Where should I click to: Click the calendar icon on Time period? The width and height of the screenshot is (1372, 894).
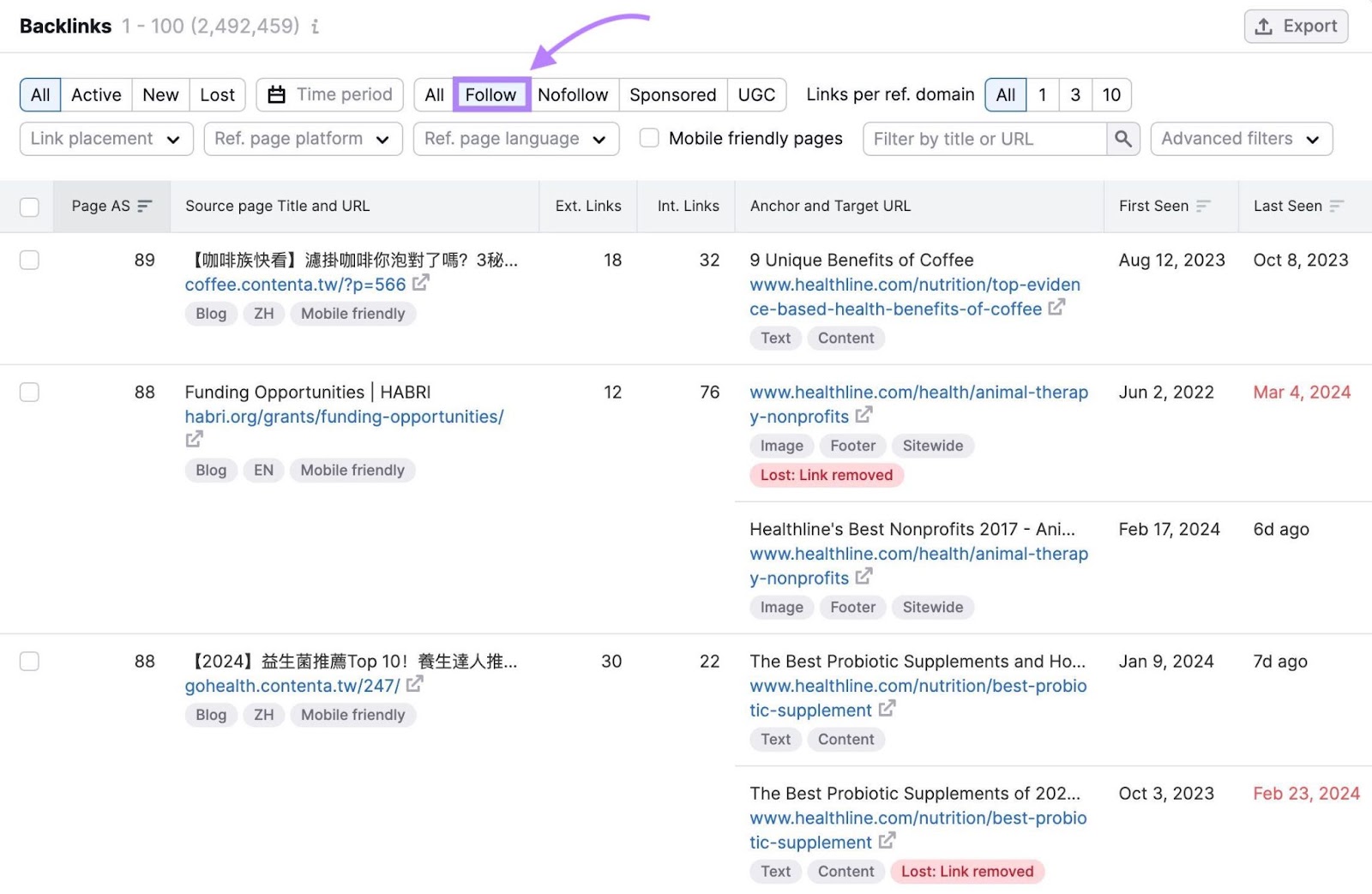point(276,94)
